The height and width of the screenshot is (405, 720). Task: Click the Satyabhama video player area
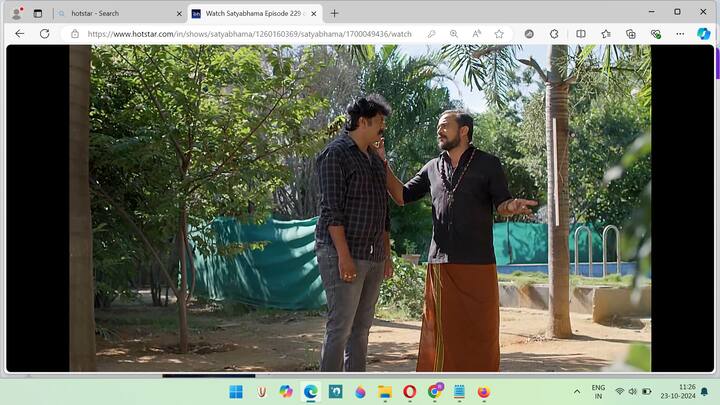360,208
